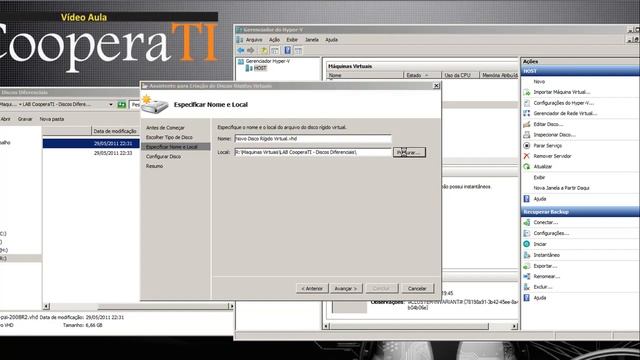Select Resumo wizard step
The width and height of the screenshot is (640, 360).
click(x=154, y=166)
